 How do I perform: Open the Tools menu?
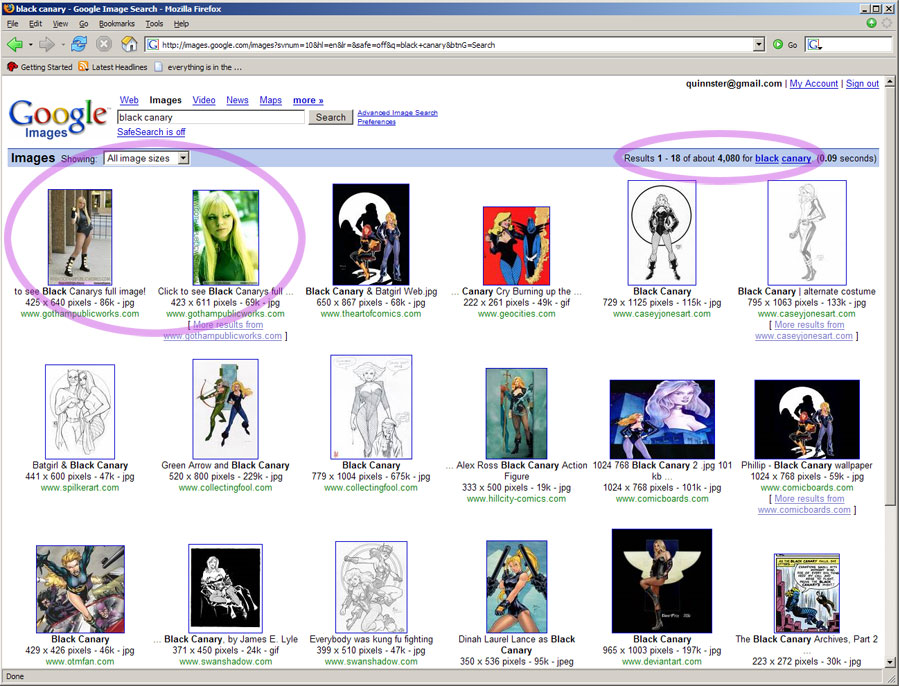tap(154, 24)
